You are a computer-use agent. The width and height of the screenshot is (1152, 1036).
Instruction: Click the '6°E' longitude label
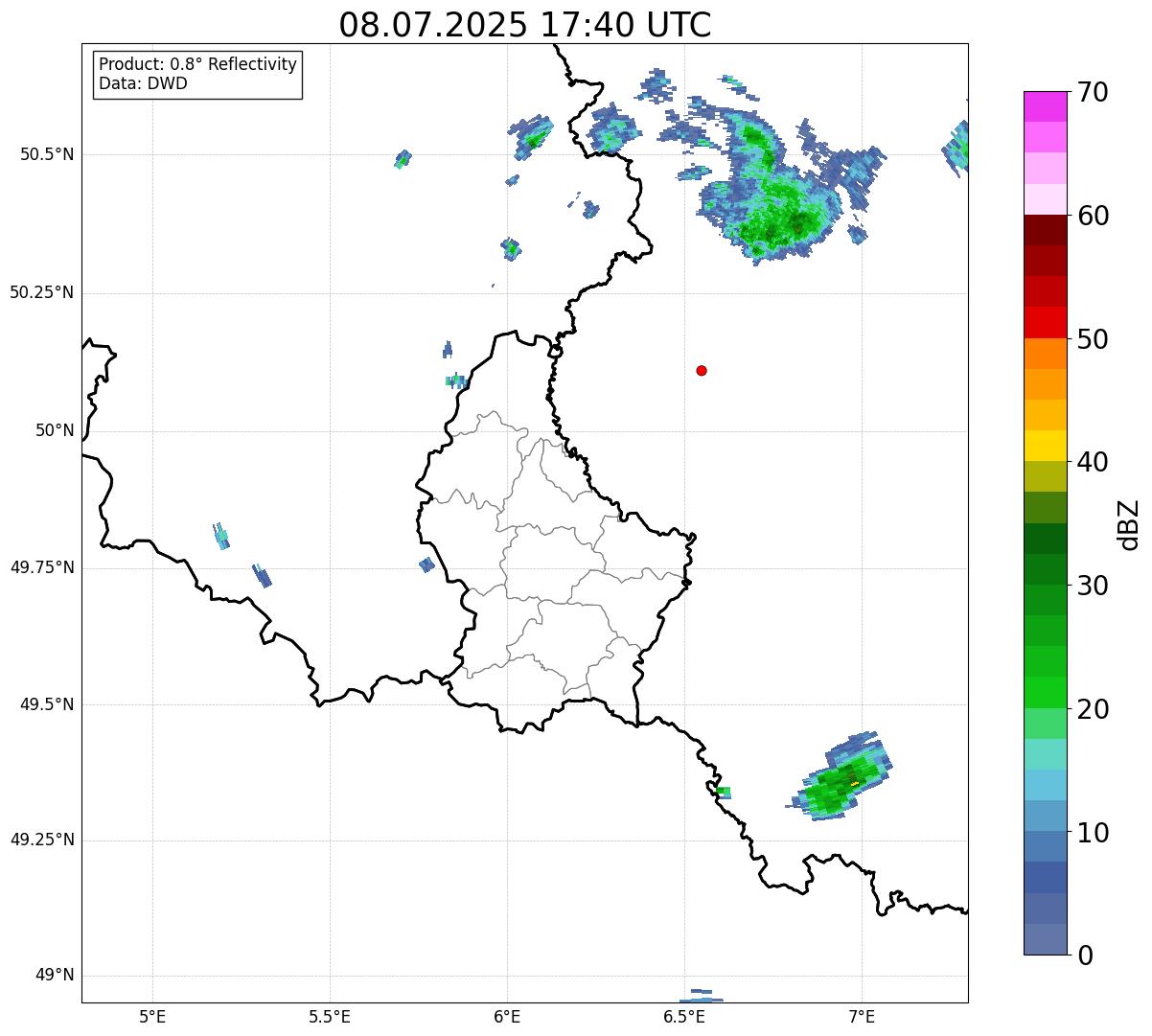507,1016
